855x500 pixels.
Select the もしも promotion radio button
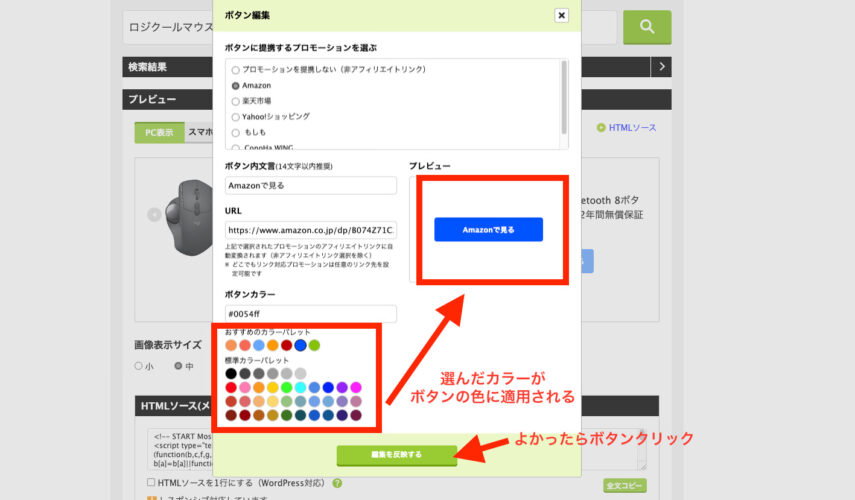(236, 132)
